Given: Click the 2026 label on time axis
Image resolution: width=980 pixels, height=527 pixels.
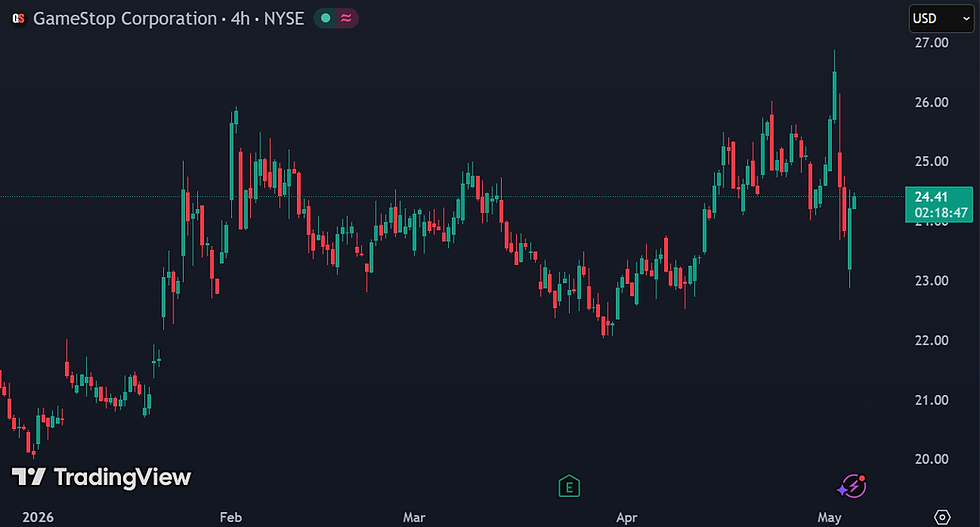Looking at the screenshot, I should pos(38,518).
